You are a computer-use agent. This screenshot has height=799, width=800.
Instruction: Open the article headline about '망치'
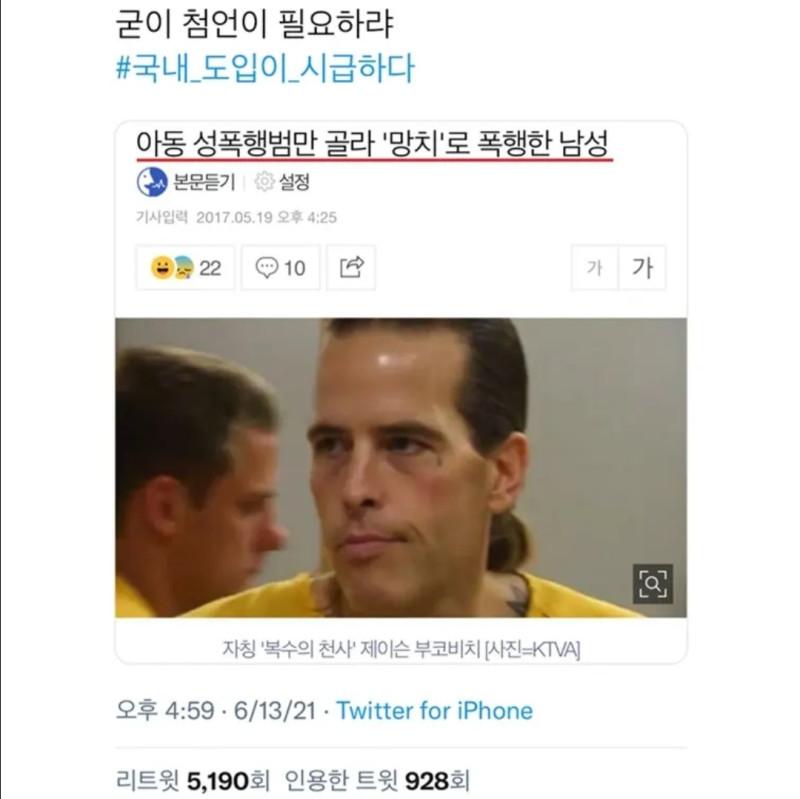pos(373,144)
